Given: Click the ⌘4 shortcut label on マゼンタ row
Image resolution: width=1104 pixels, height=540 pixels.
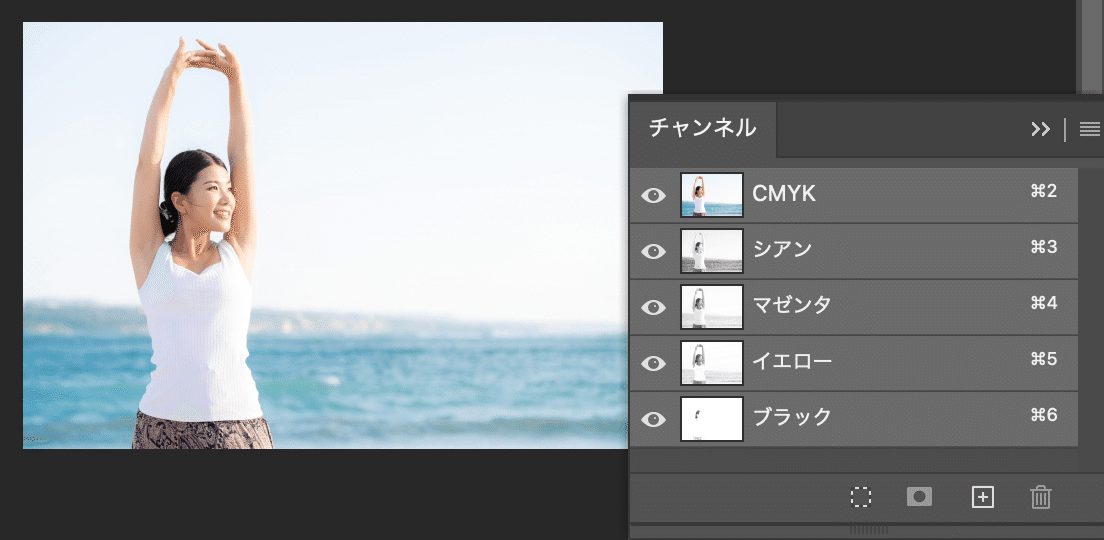Looking at the screenshot, I should click(x=1043, y=303).
